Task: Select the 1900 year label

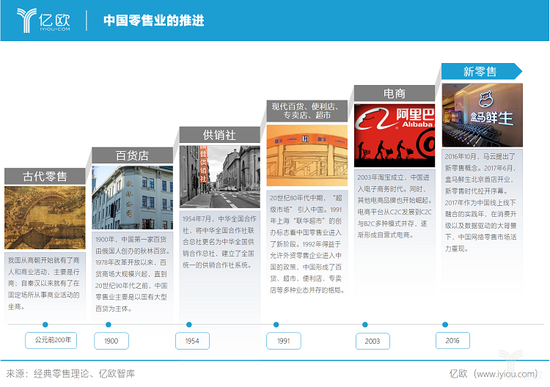Action: tap(111, 341)
